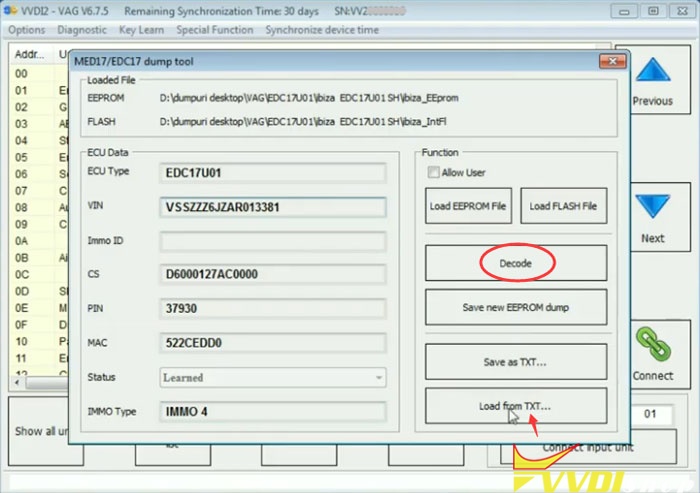
Task: Click the ECU Type field EDC17U01
Action: click(x=273, y=173)
